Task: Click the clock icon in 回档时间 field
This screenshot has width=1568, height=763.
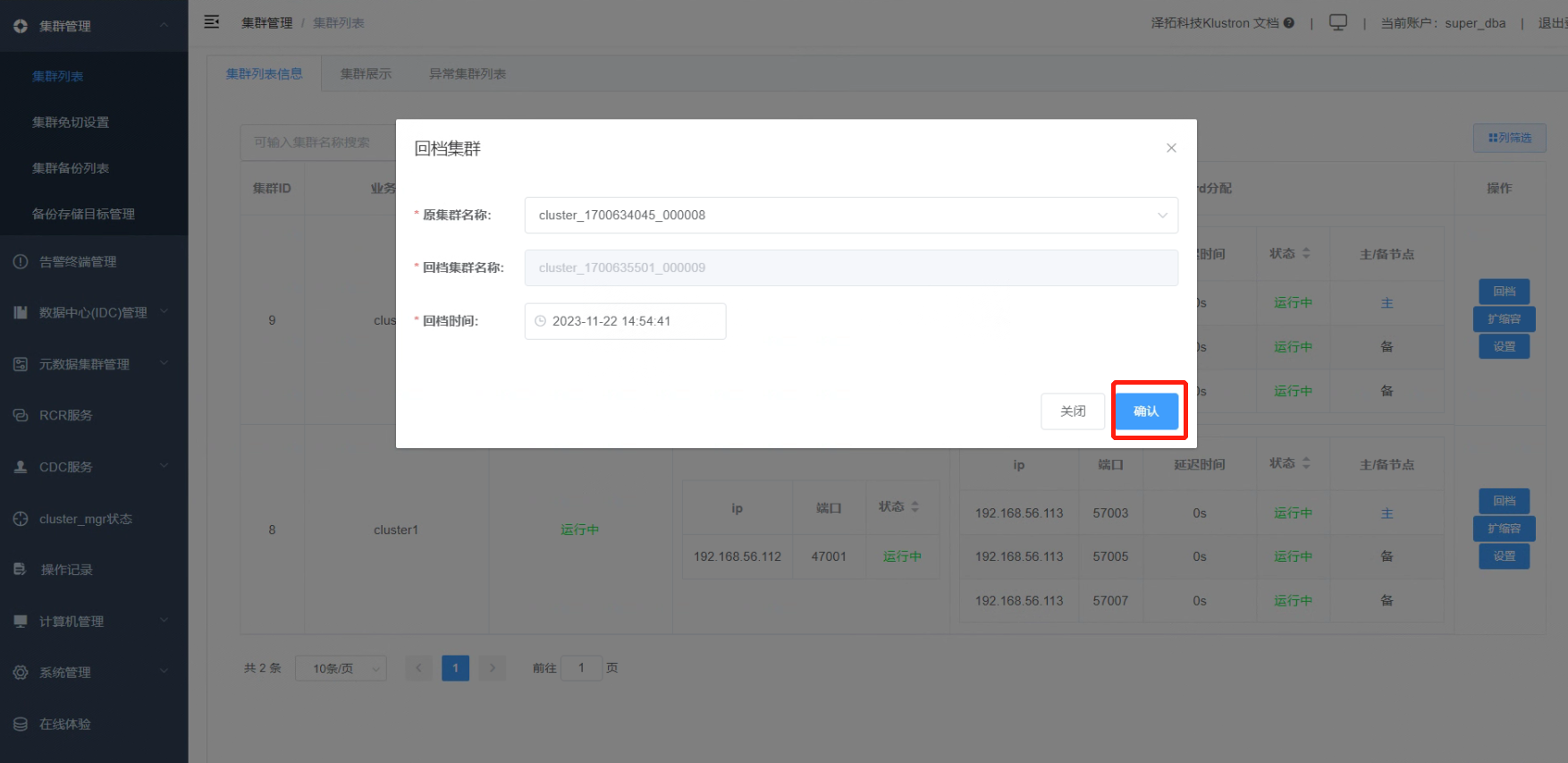Action: tap(540, 321)
